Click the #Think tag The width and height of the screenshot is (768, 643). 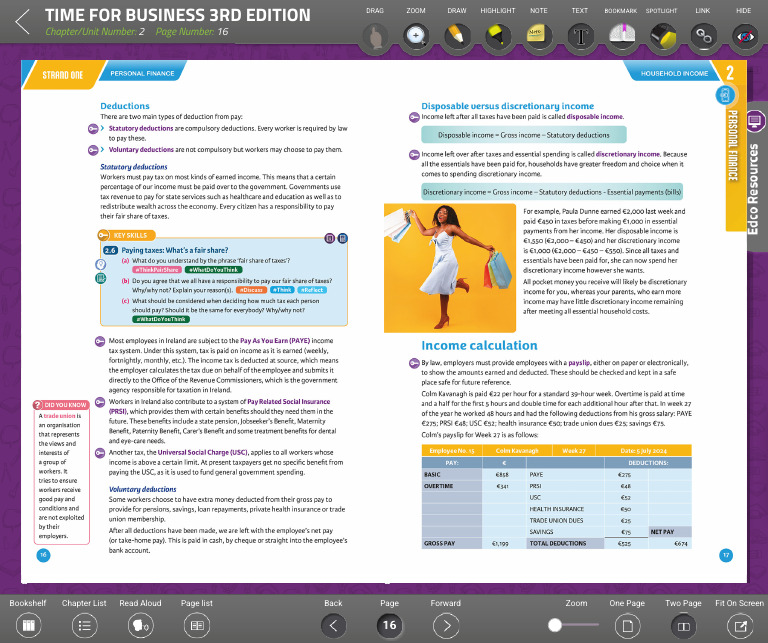tap(282, 290)
